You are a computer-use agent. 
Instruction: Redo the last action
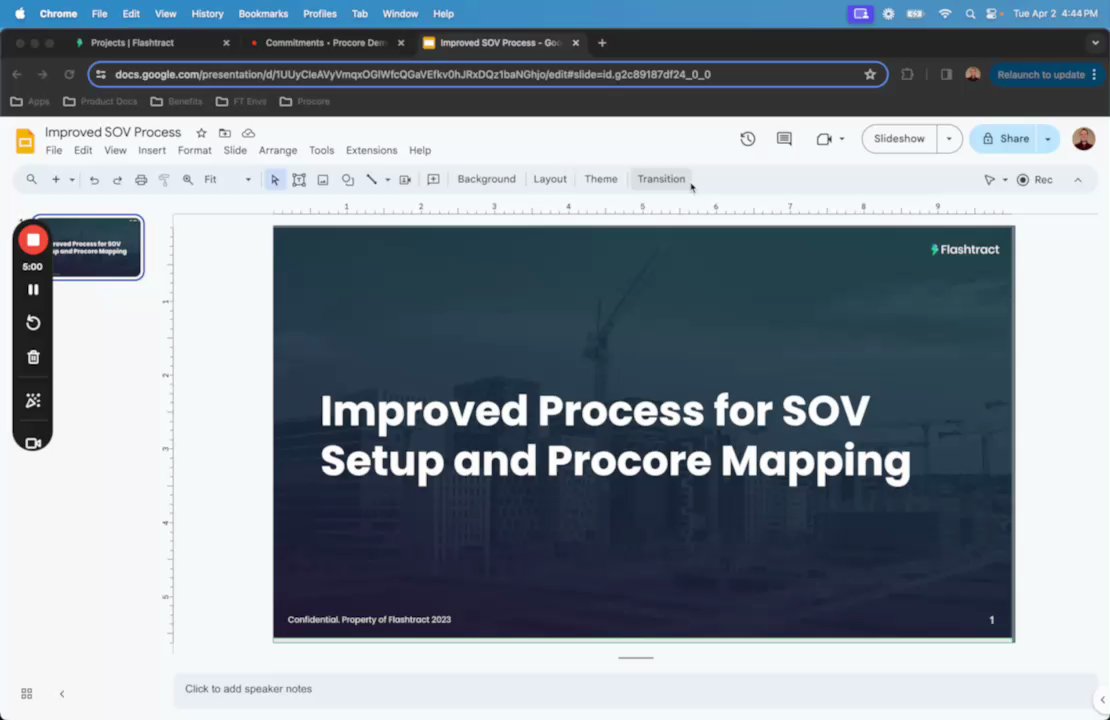pyautogui.click(x=118, y=180)
